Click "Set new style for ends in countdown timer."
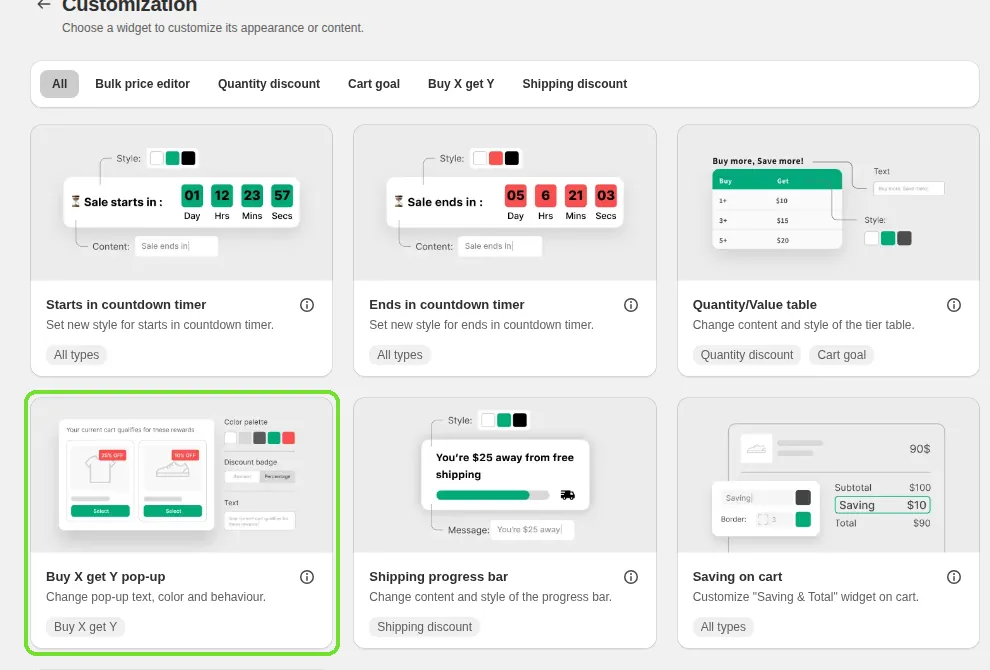 click(482, 325)
